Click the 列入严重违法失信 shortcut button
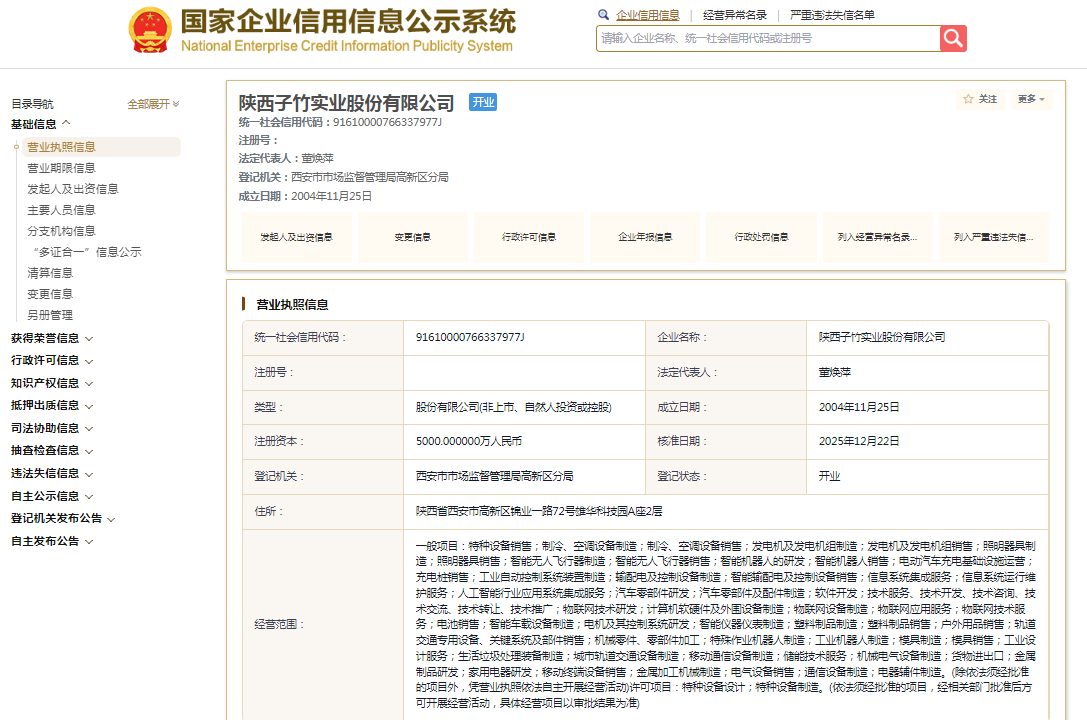The height and width of the screenshot is (720, 1087). [x=994, y=238]
